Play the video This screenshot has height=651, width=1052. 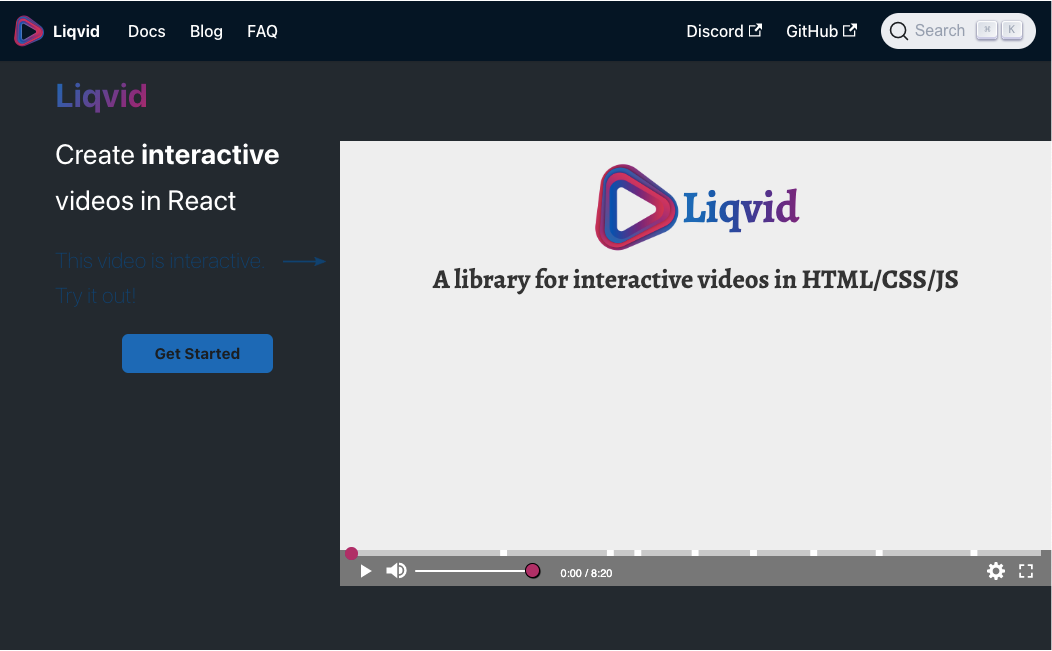(366, 571)
